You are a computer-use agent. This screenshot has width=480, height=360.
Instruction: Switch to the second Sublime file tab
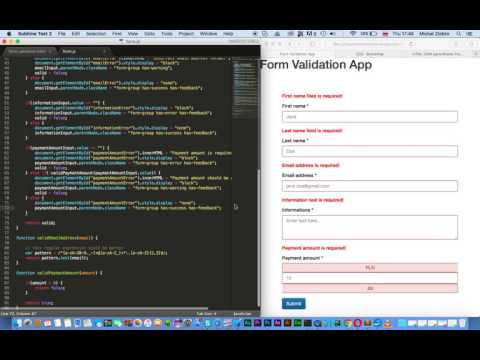83,51
